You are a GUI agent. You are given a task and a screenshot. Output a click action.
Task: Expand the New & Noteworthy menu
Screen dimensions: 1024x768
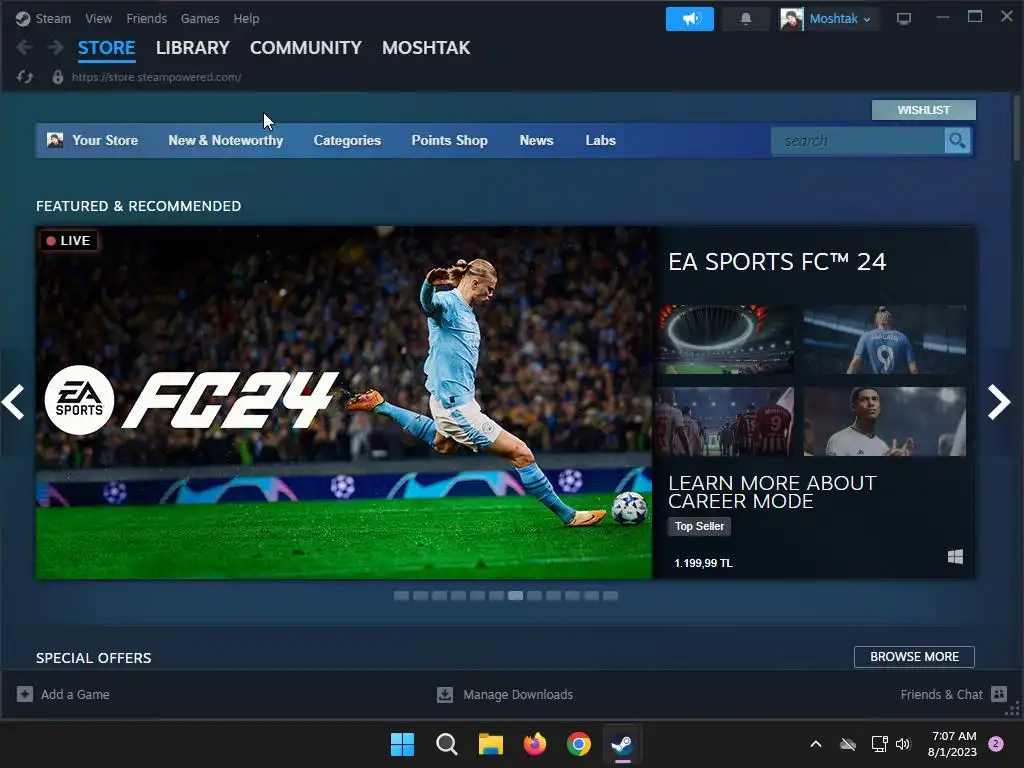coord(225,140)
